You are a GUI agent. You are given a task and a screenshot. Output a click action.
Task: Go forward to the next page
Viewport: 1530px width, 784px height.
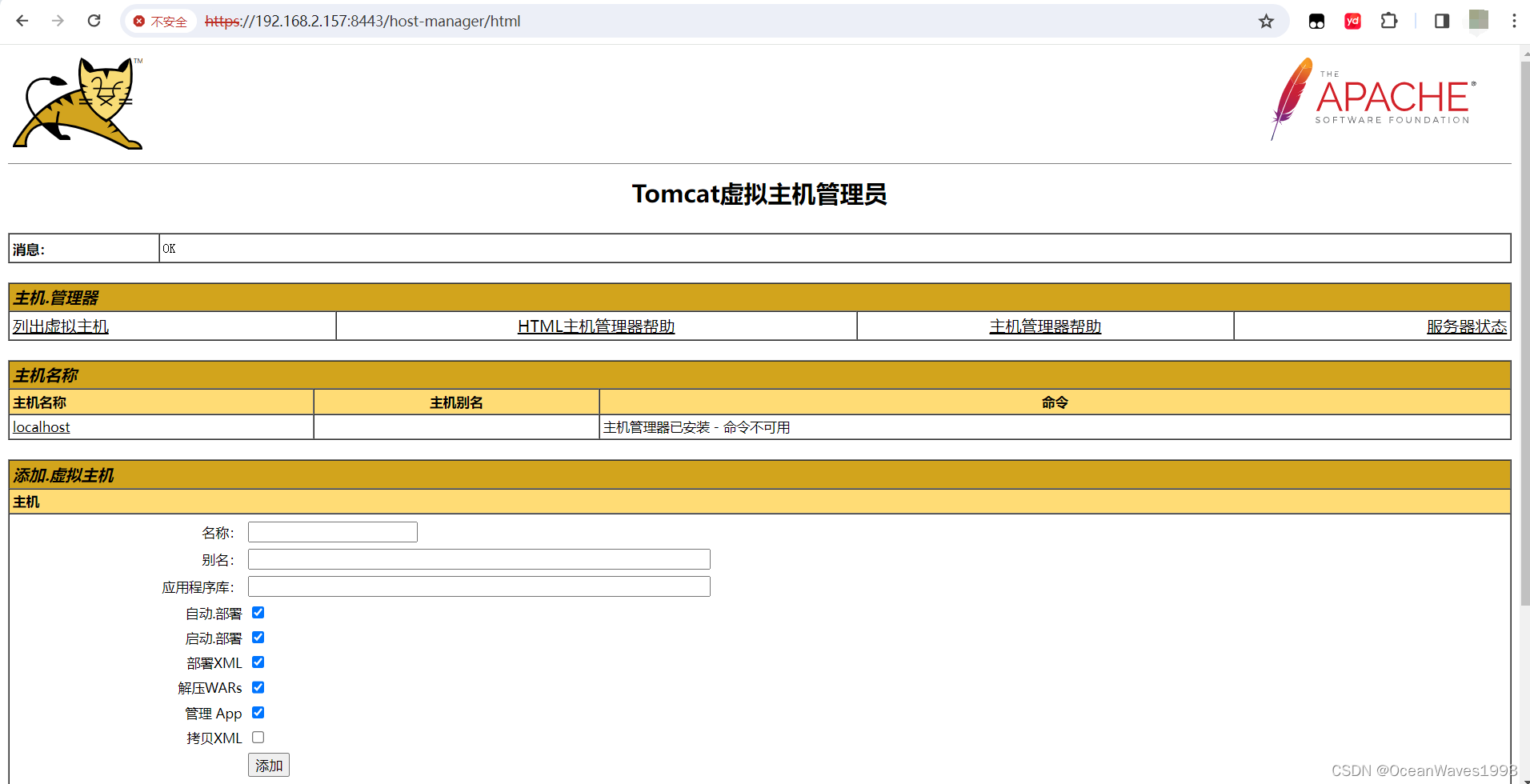pos(58,21)
